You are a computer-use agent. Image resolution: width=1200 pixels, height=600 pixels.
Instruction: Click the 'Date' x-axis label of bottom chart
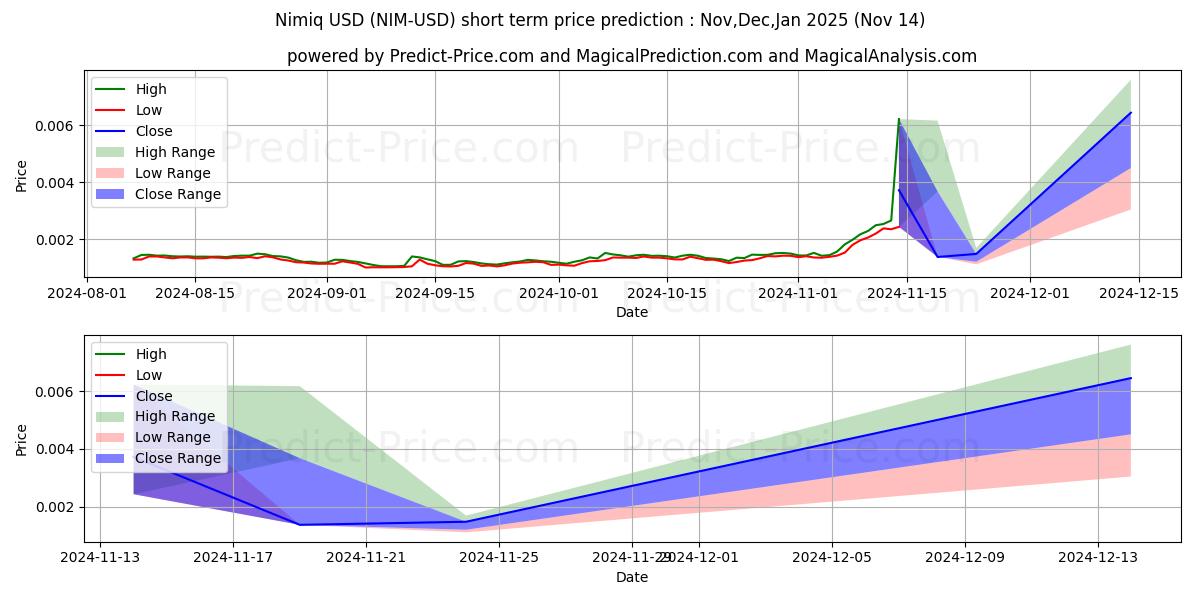(631, 577)
